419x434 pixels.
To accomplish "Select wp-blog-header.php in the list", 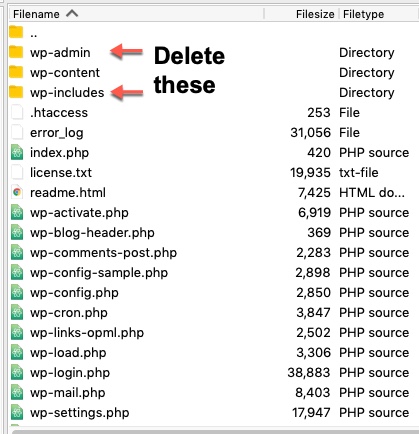I will point(213,232).
